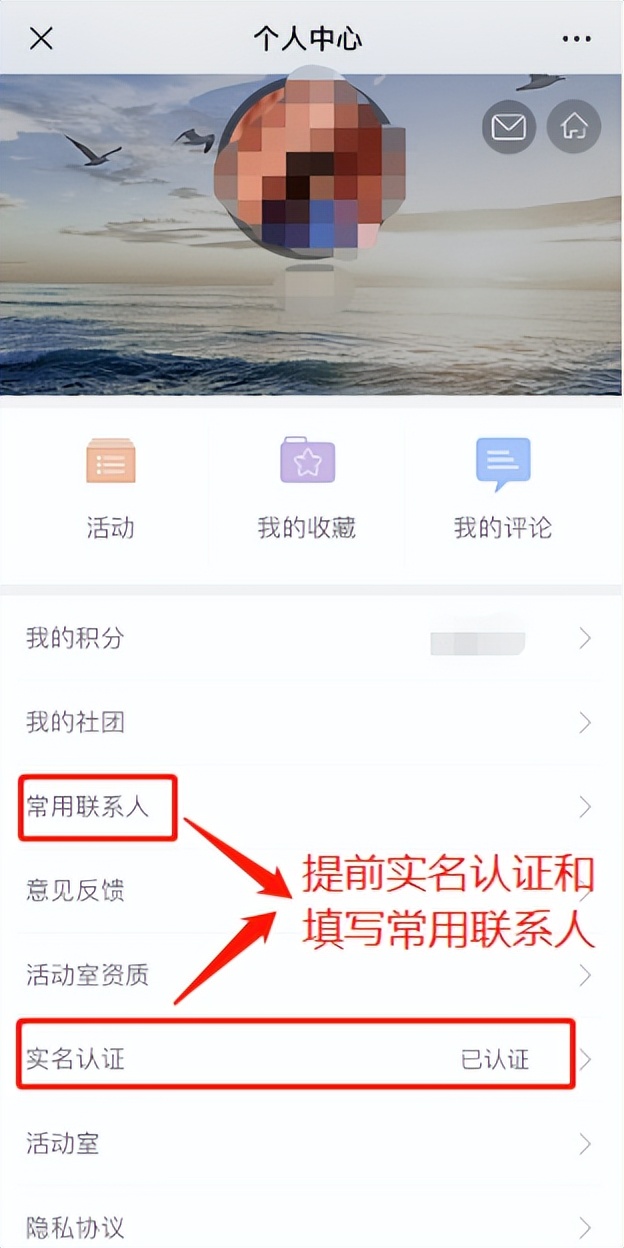Expand 隐私协议 chevron arrow
The image size is (624, 1248).
[x=586, y=1227]
